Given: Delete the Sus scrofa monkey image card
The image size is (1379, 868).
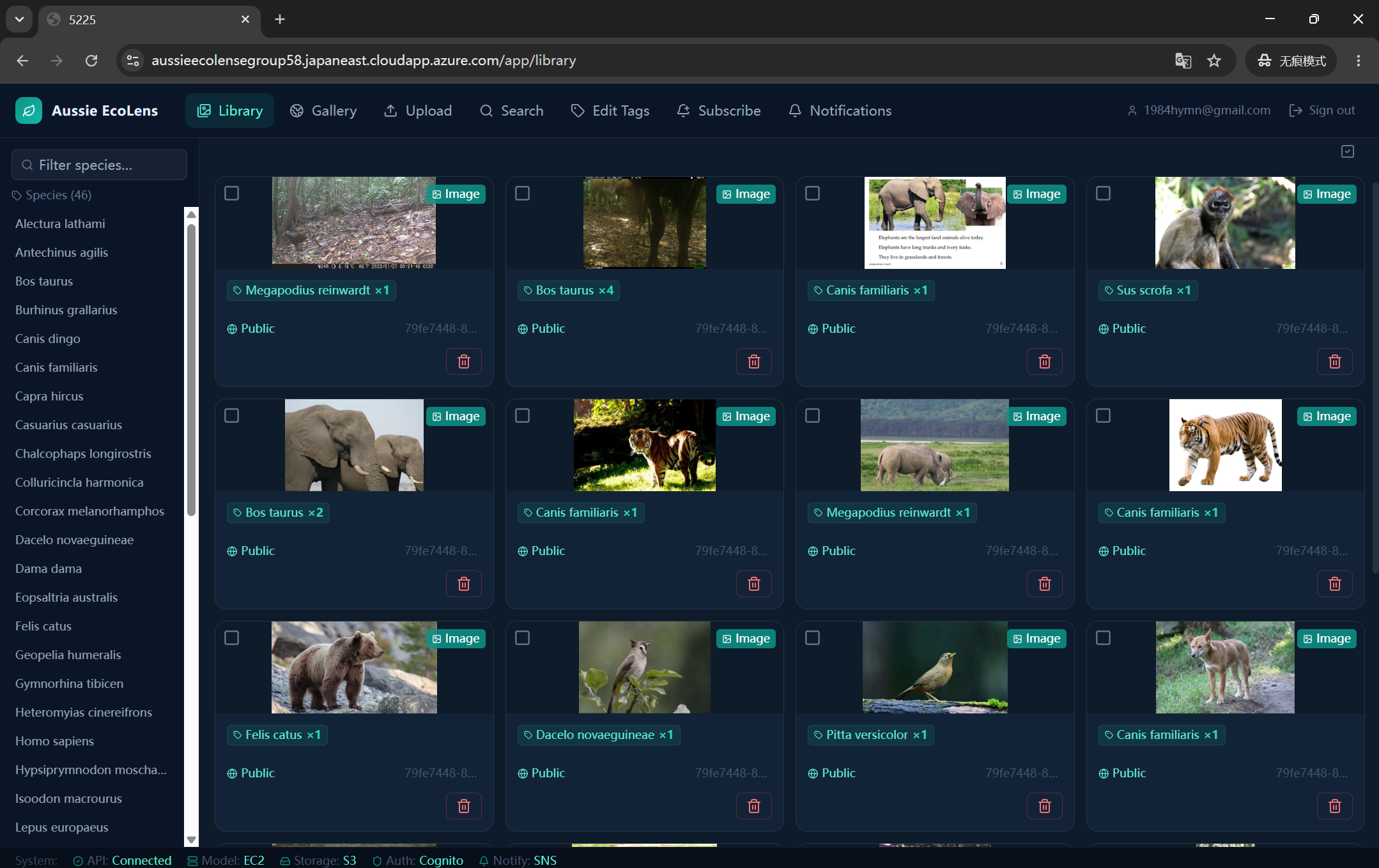Looking at the screenshot, I should [1335, 362].
